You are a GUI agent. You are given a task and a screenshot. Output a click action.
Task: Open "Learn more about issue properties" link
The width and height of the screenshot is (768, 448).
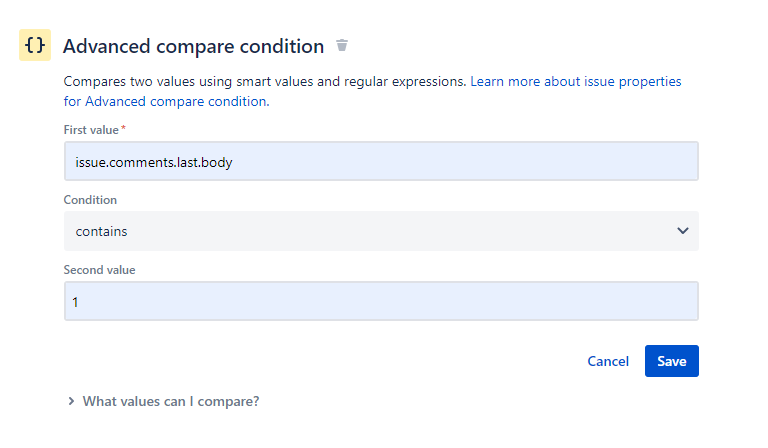pos(576,81)
